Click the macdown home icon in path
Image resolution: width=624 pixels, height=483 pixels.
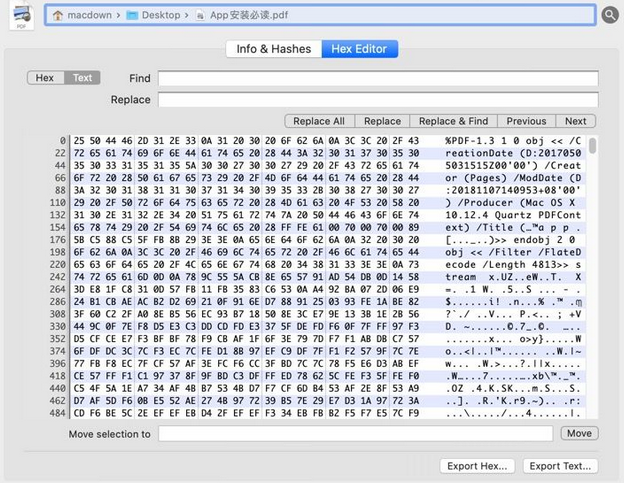pyautogui.click(x=58, y=16)
